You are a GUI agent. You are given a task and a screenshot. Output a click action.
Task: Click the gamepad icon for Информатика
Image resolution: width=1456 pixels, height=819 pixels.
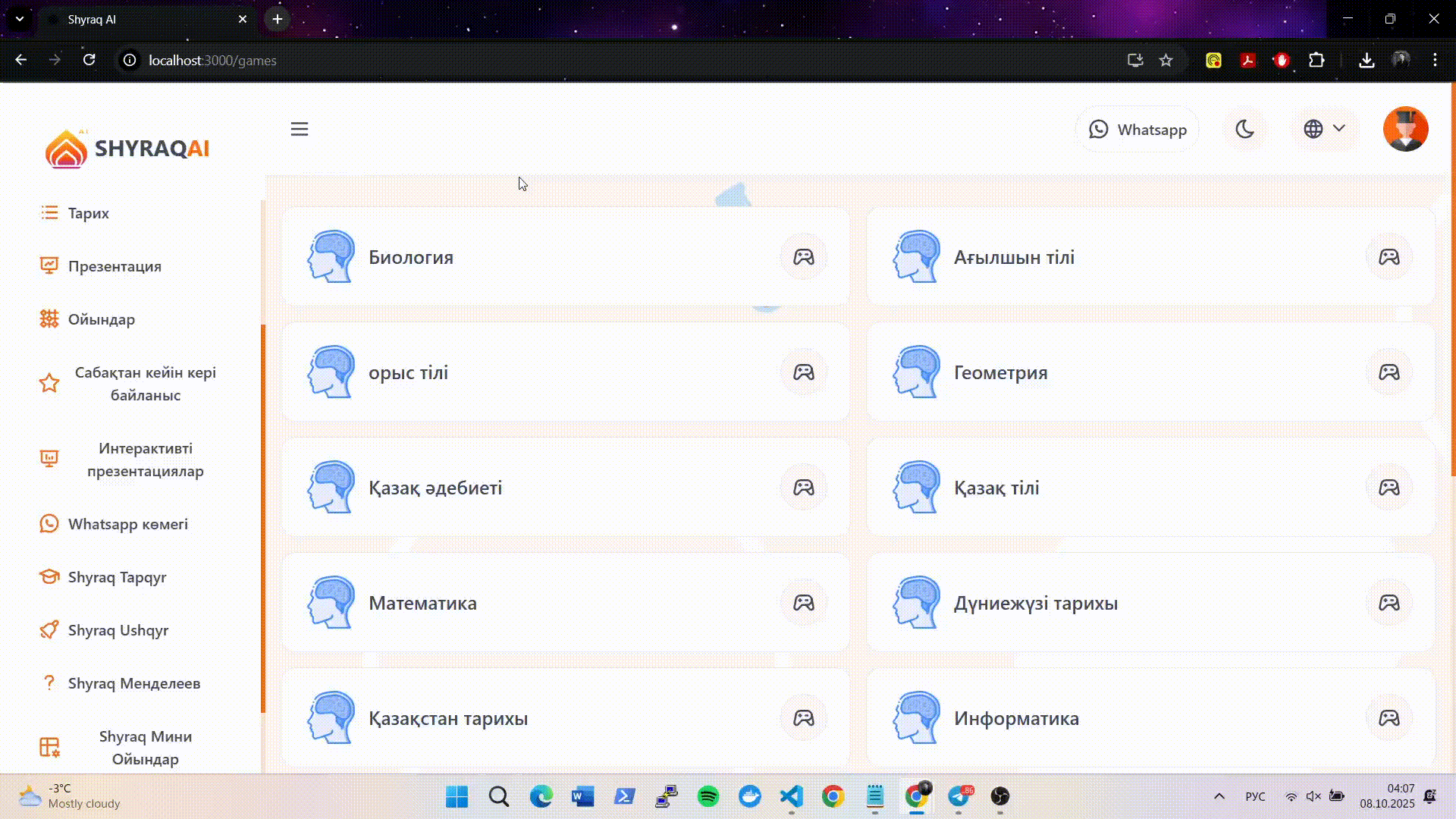click(1389, 718)
